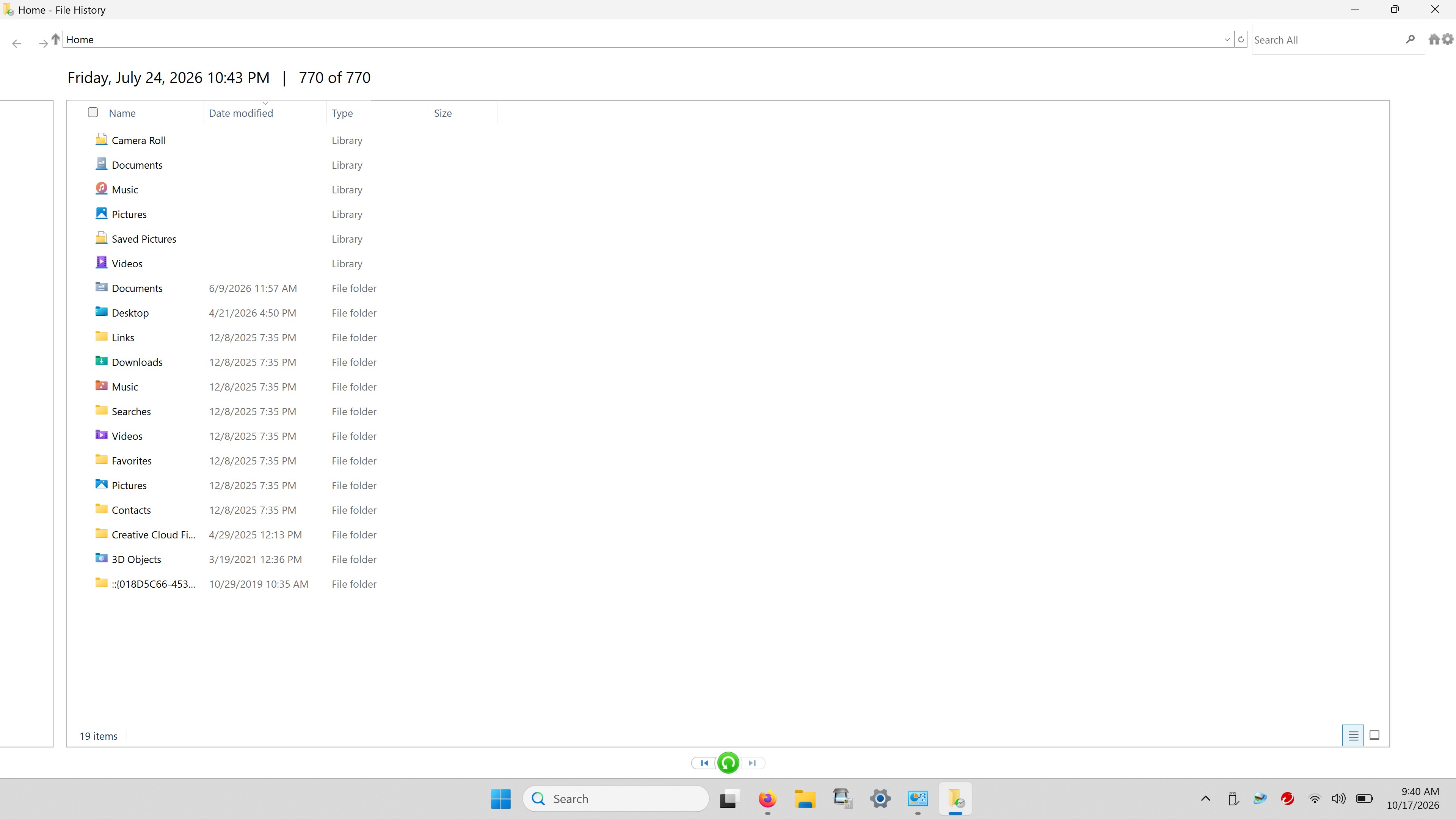This screenshot has height=819, width=1456.
Task: Select the Camera Roll library icon
Action: [x=101, y=140]
